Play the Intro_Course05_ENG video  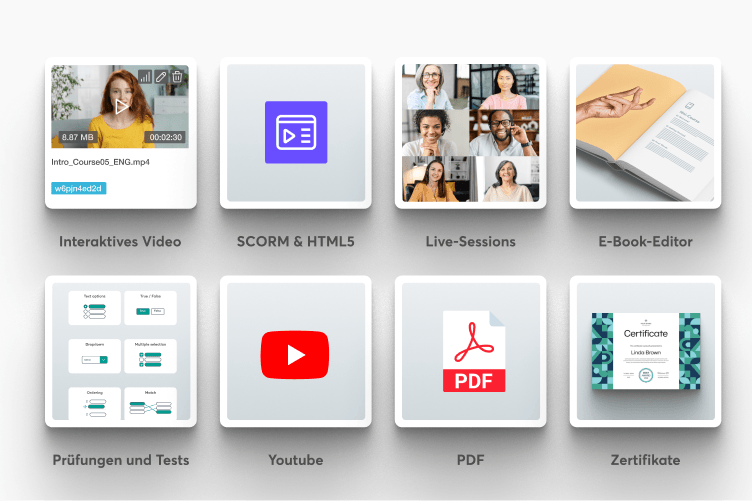click(x=121, y=106)
